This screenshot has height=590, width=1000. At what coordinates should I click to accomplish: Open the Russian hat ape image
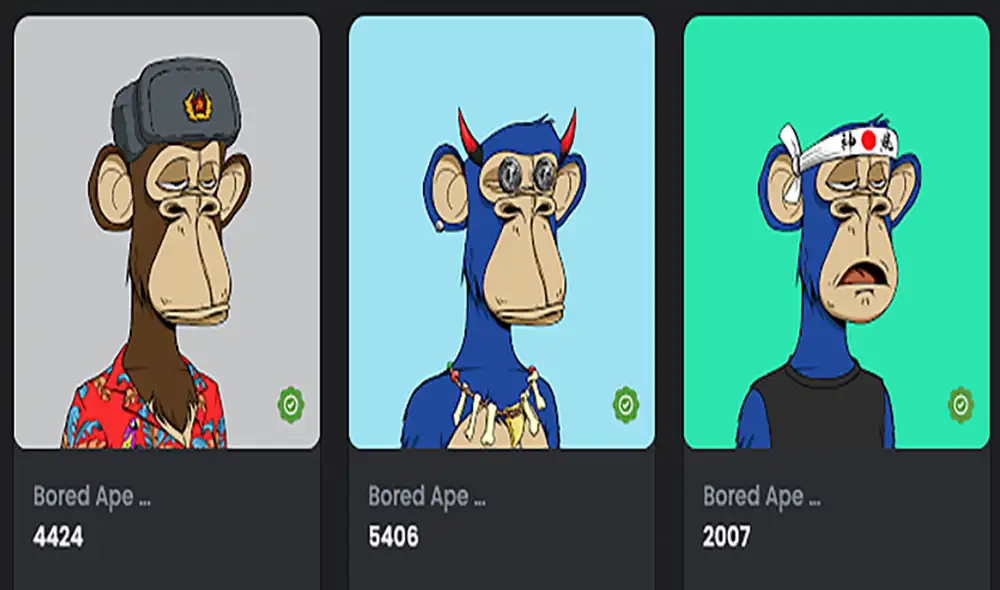click(167, 232)
